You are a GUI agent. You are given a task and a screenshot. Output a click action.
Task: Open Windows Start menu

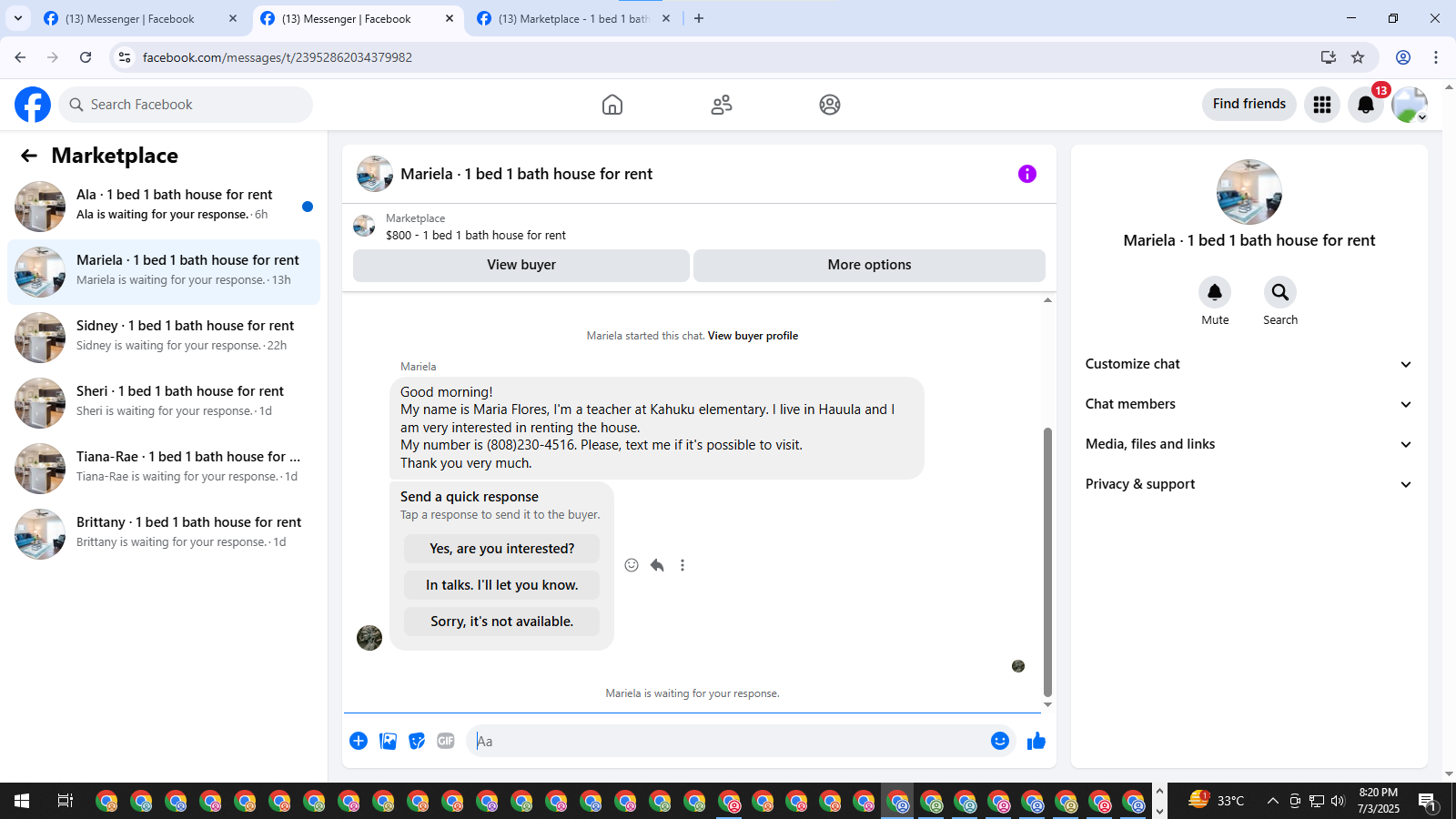[x=22, y=801]
